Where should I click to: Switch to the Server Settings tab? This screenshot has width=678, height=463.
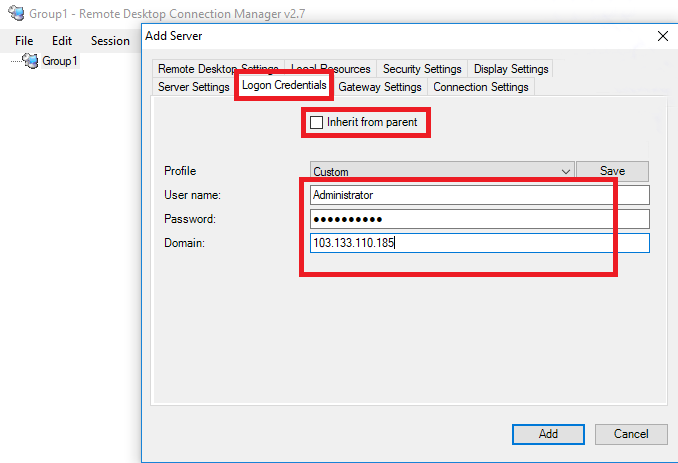(193, 87)
